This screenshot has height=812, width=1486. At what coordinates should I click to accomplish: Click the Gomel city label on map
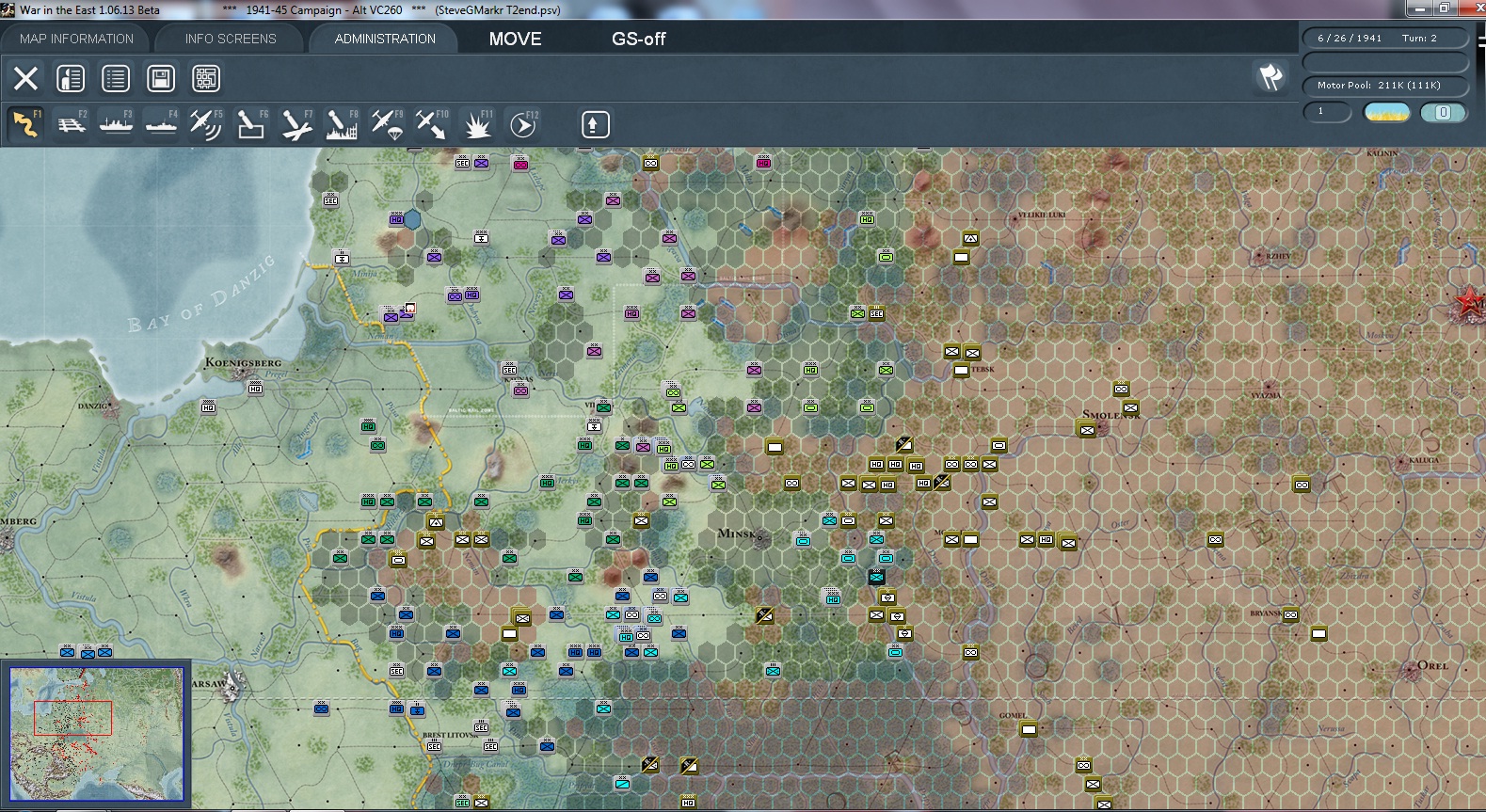point(1013,715)
